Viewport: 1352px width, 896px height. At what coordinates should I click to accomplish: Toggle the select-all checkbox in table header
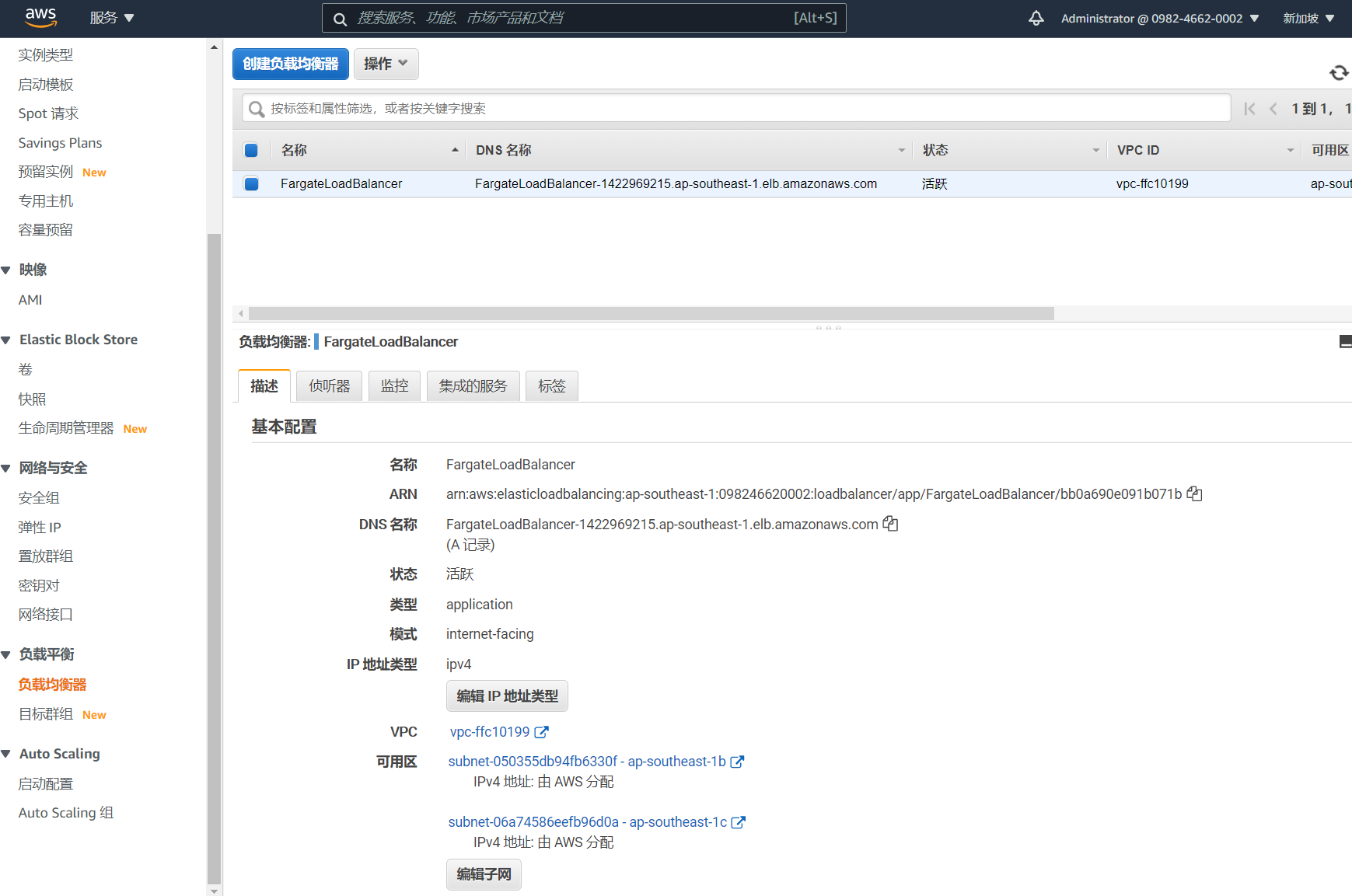pyautogui.click(x=251, y=151)
